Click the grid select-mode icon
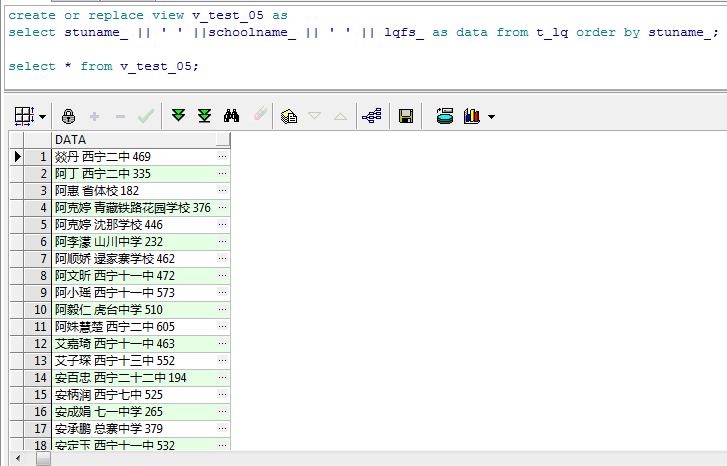Screen dimensions: 727x466 pyautogui.click(x=24, y=116)
